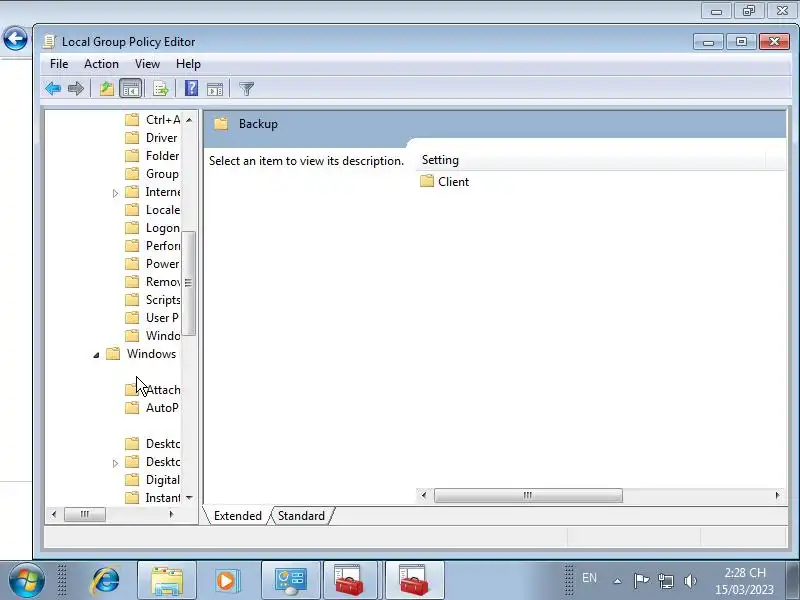The image size is (800, 600).
Task: Select the Logon folder in the tree
Action: [153, 228]
